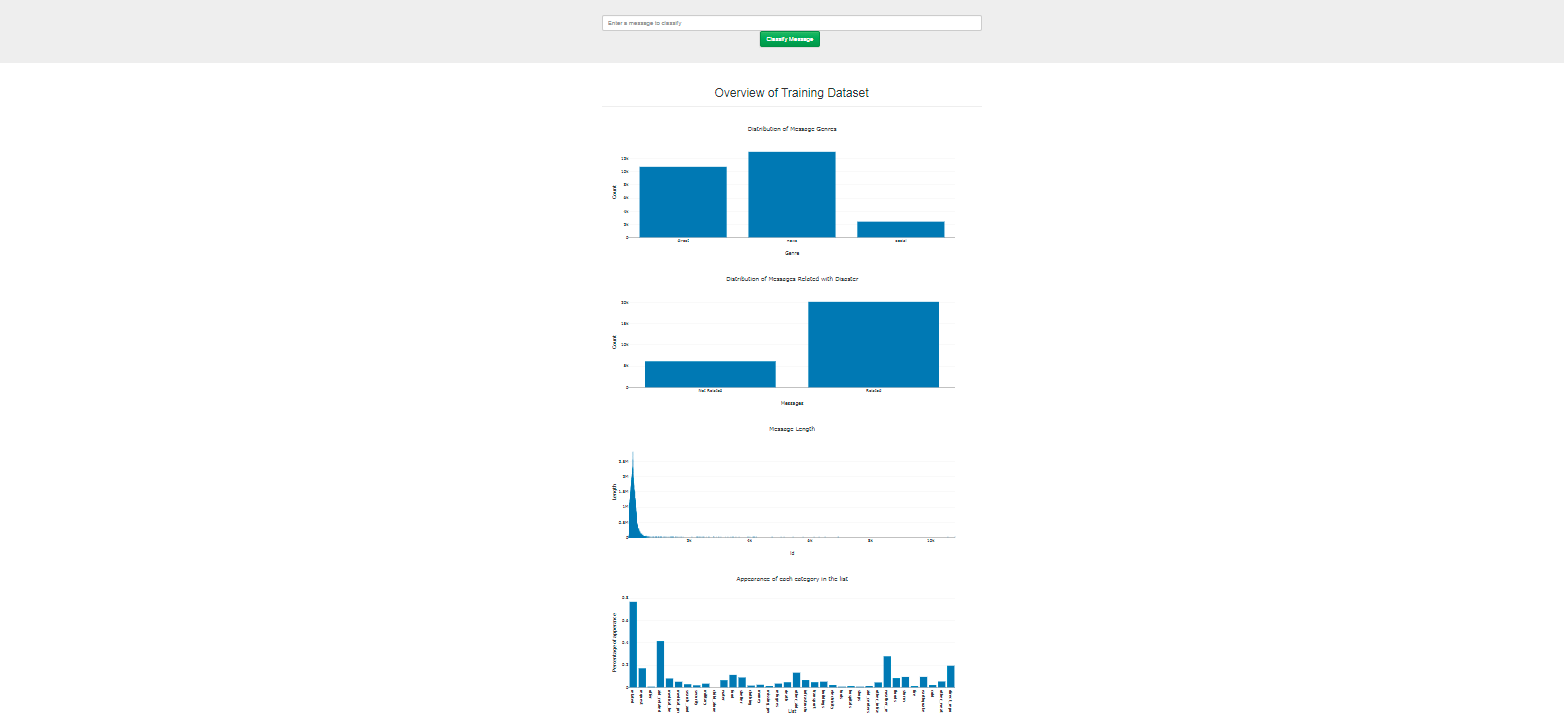Click the Percentage of appearance y-axis label
This screenshot has height=713, width=1564.
(615, 641)
